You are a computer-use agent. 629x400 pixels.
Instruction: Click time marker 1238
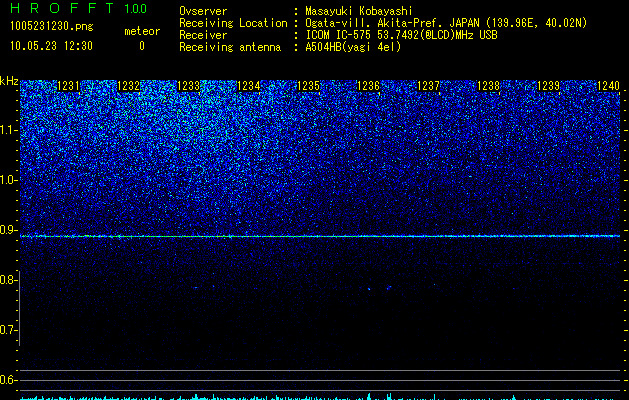489,86
